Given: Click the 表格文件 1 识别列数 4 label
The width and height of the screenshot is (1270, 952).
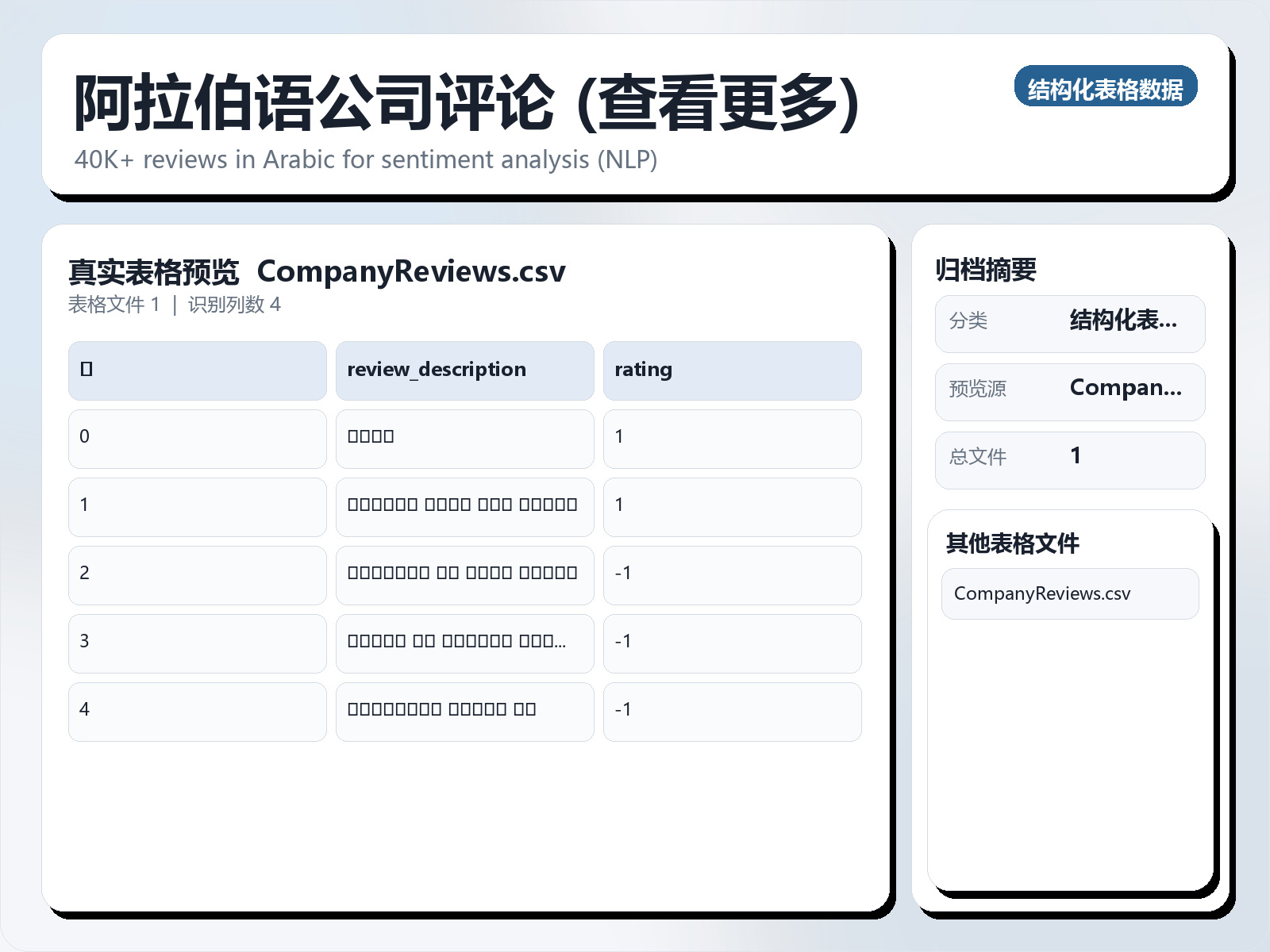Looking at the screenshot, I should (x=175, y=305).
